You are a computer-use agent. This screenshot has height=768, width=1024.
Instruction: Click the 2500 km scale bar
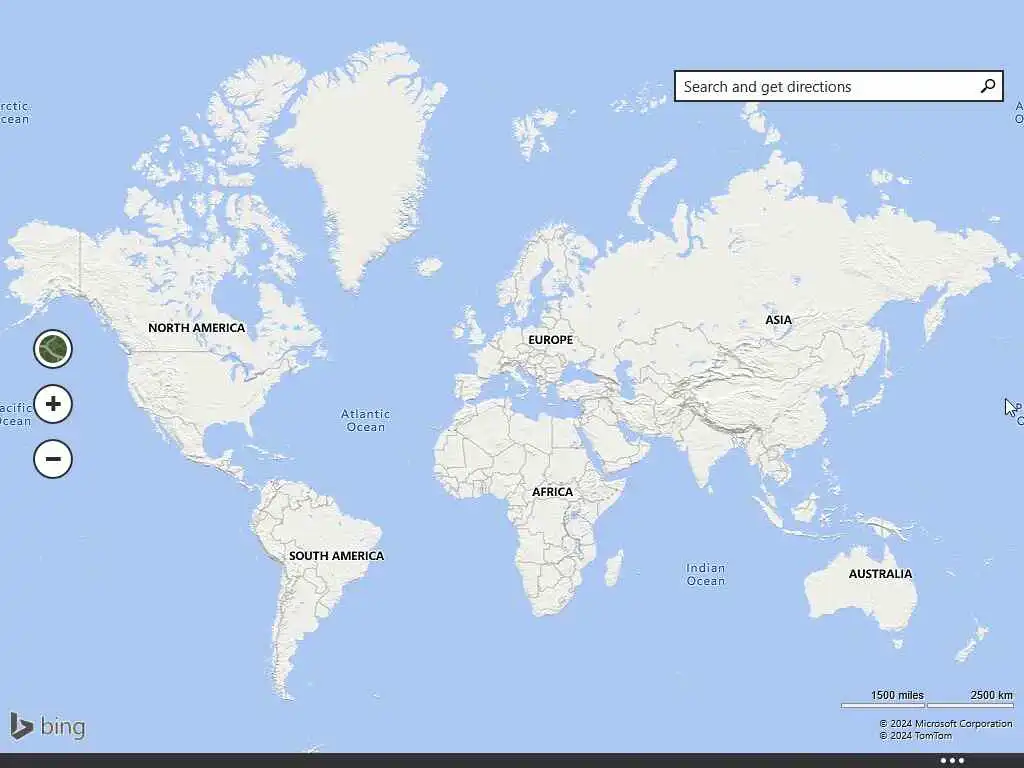coord(970,699)
